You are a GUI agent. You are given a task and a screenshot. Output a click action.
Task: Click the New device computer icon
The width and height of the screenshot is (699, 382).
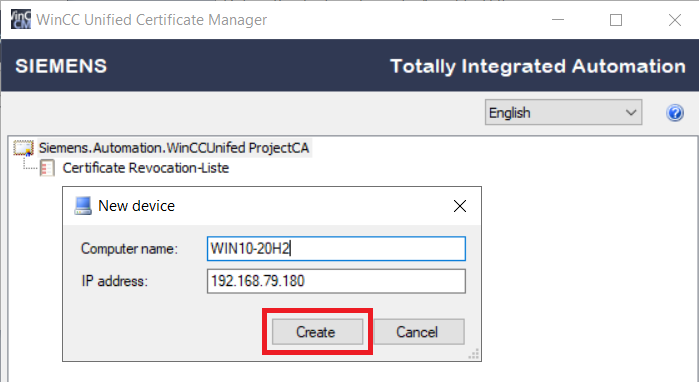pos(83,206)
